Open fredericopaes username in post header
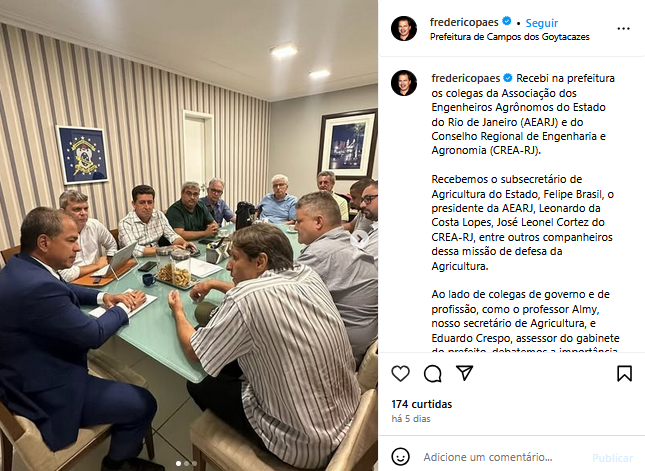645x471 pixels. (x=464, y=22)
